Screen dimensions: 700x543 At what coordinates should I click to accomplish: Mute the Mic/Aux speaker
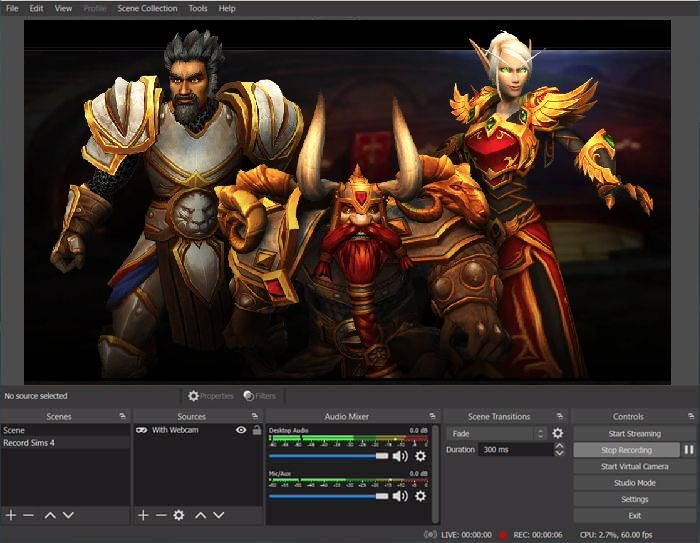400,496
